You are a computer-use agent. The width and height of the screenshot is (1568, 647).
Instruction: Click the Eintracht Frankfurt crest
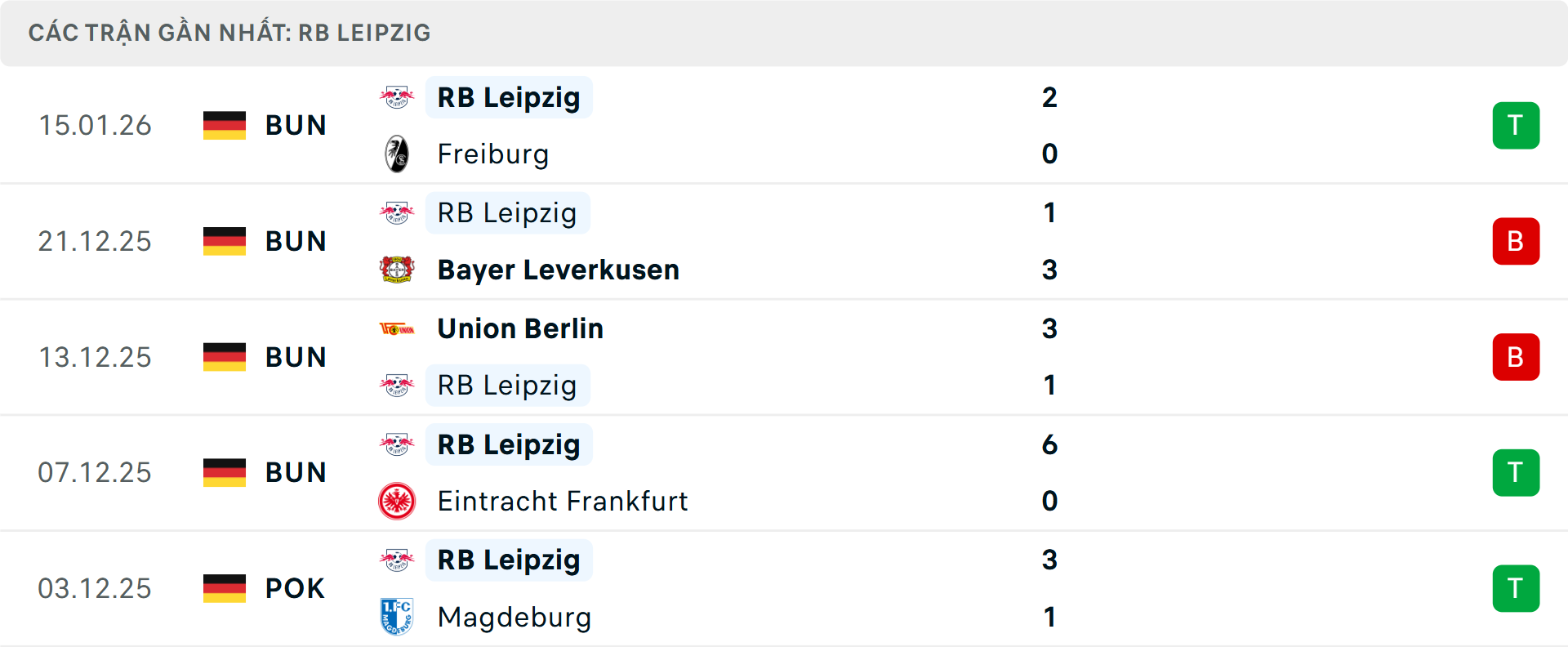point(398,502)
